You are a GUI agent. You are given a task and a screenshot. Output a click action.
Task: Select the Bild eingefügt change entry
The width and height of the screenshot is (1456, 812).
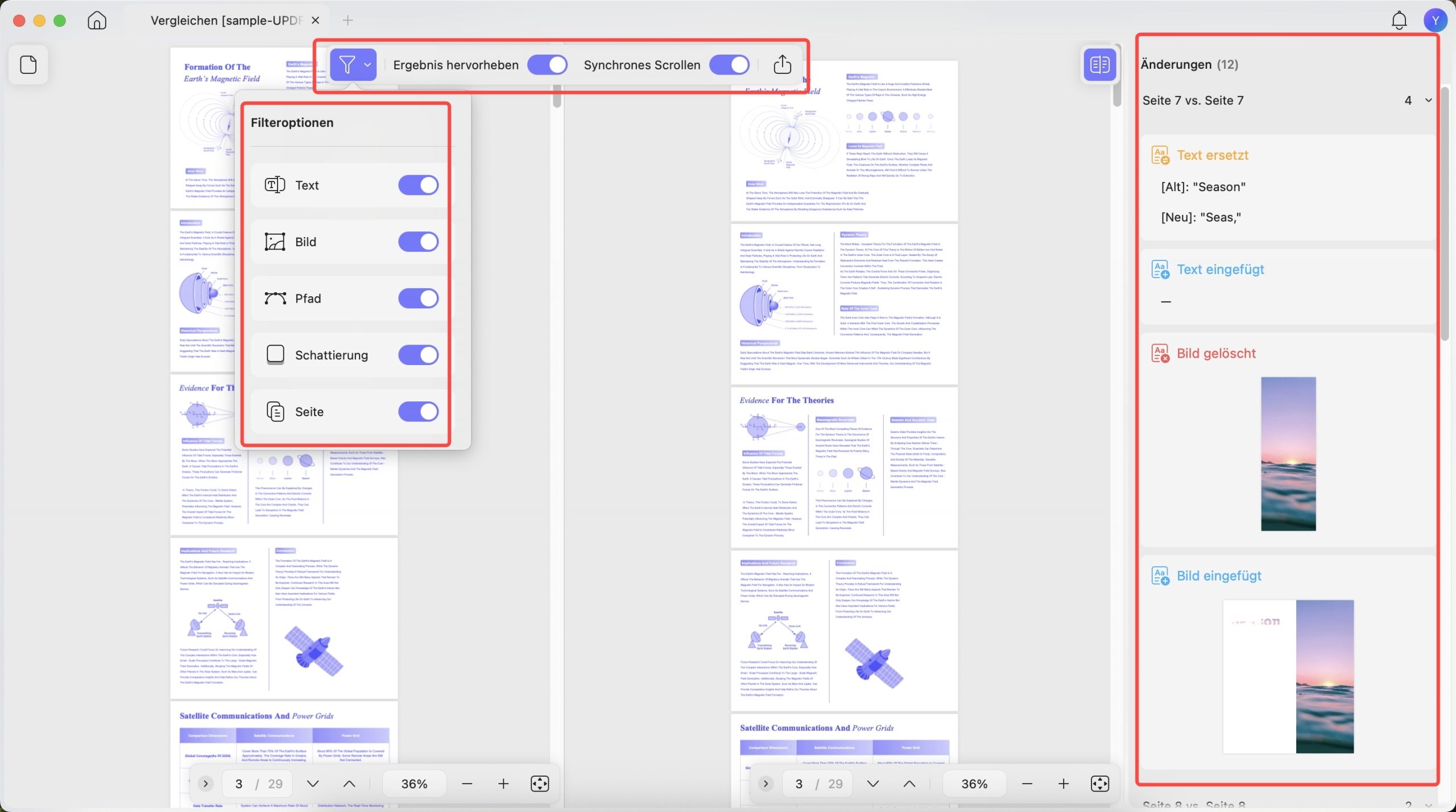(1288, 662)
